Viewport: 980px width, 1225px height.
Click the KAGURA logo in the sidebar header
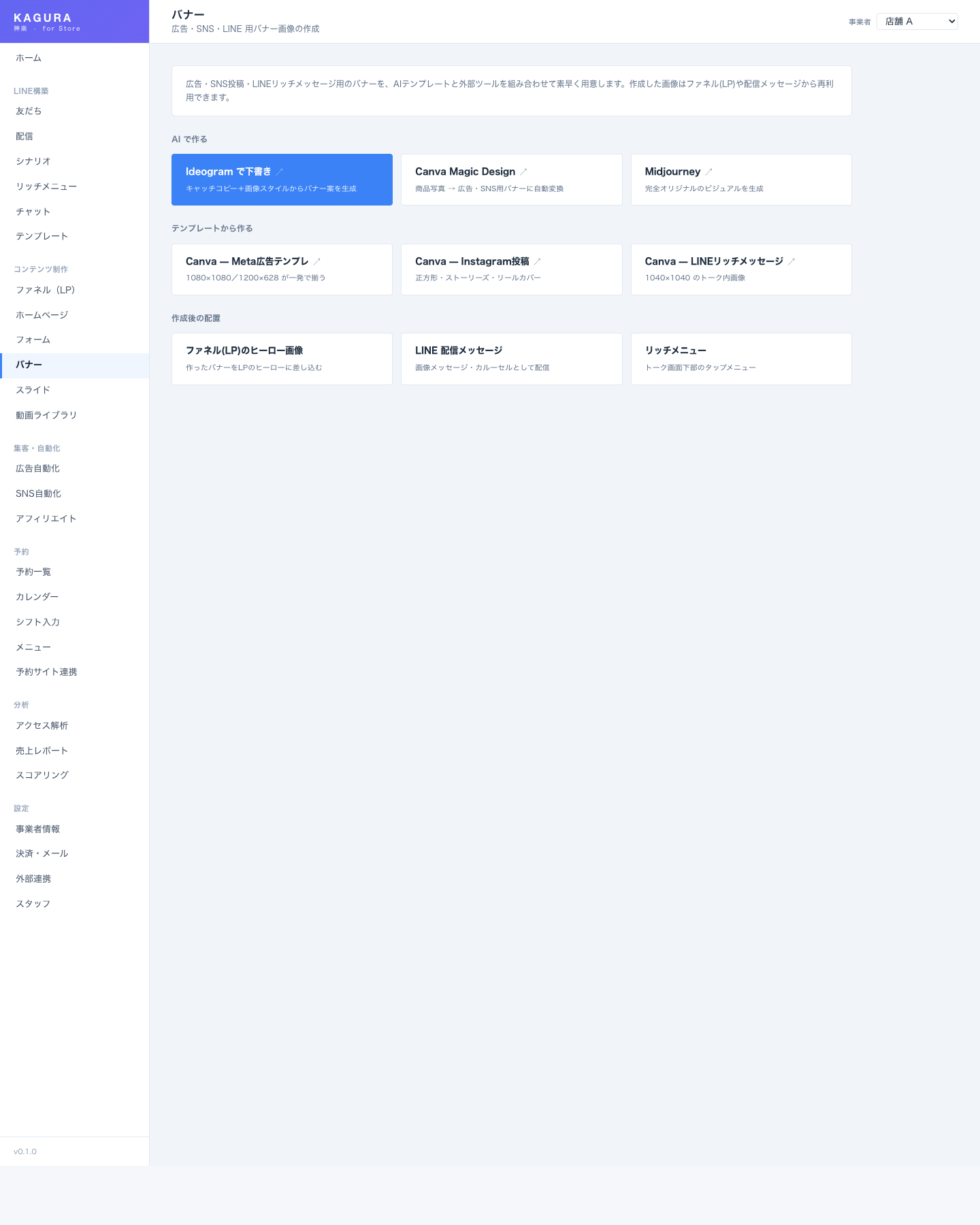point(42,18)
